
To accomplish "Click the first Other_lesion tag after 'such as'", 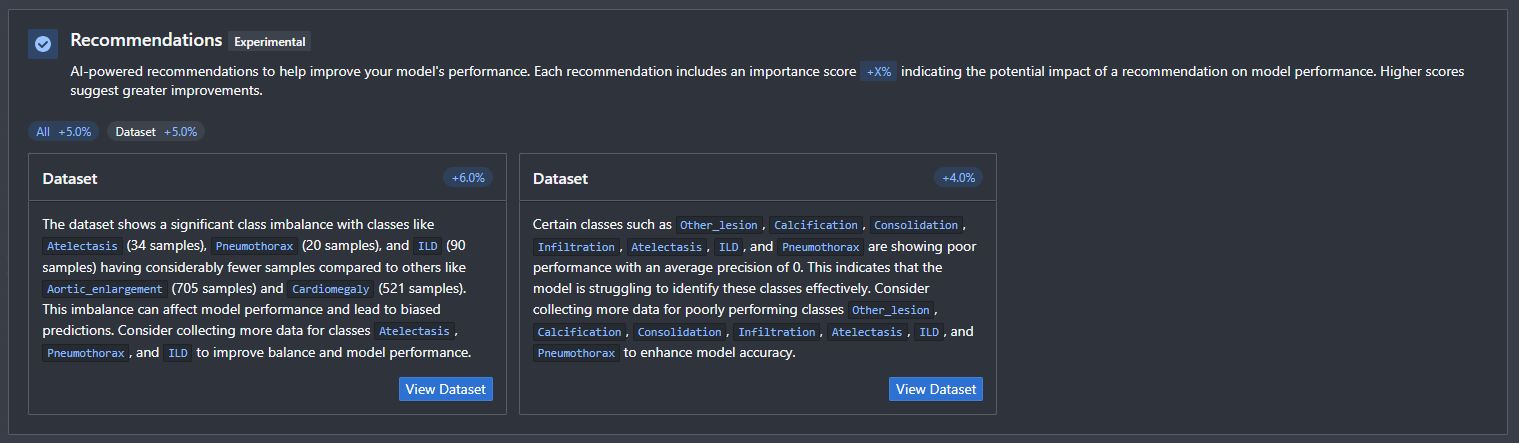I will tap(719, 225).
